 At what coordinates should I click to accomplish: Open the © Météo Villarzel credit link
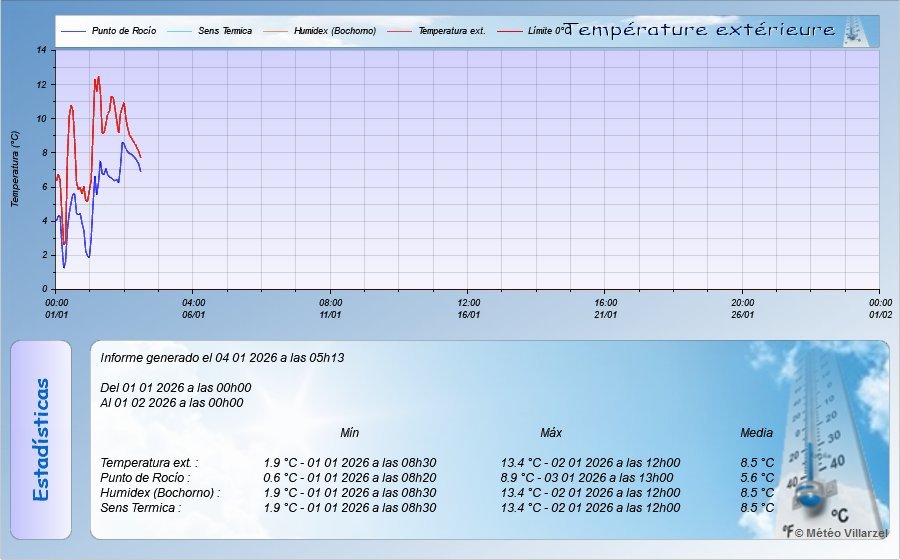point(840,534)
